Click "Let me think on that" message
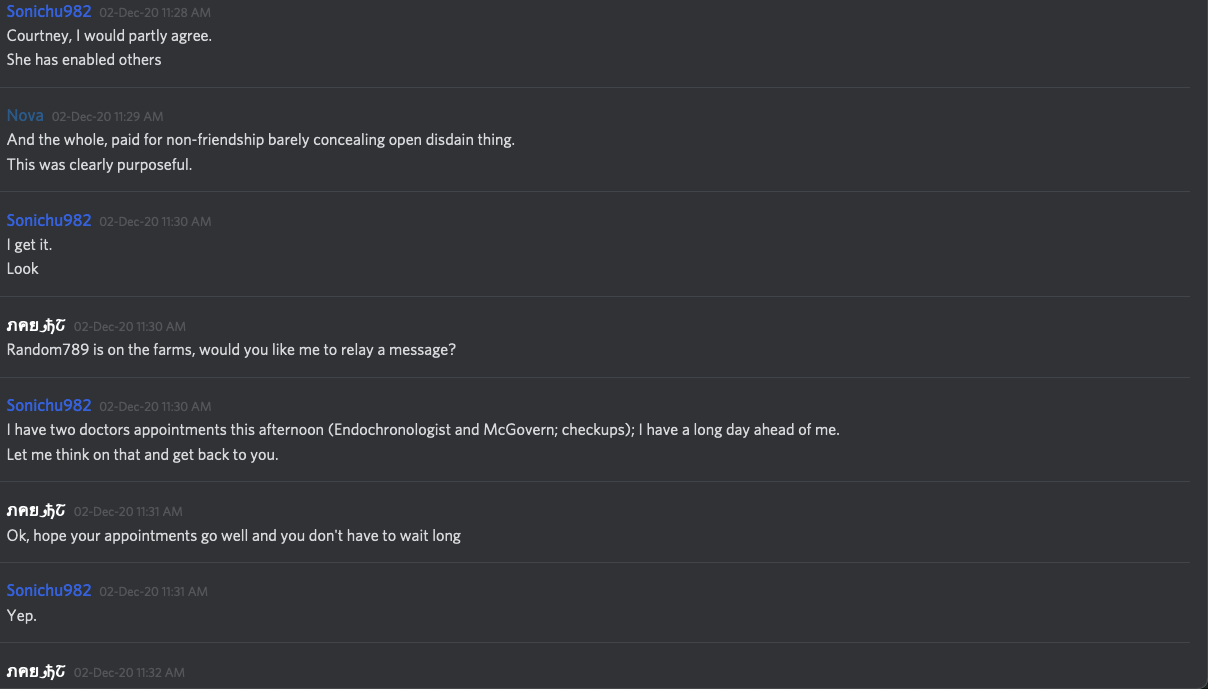This screenshot has height=689, width=1208. 142,455
